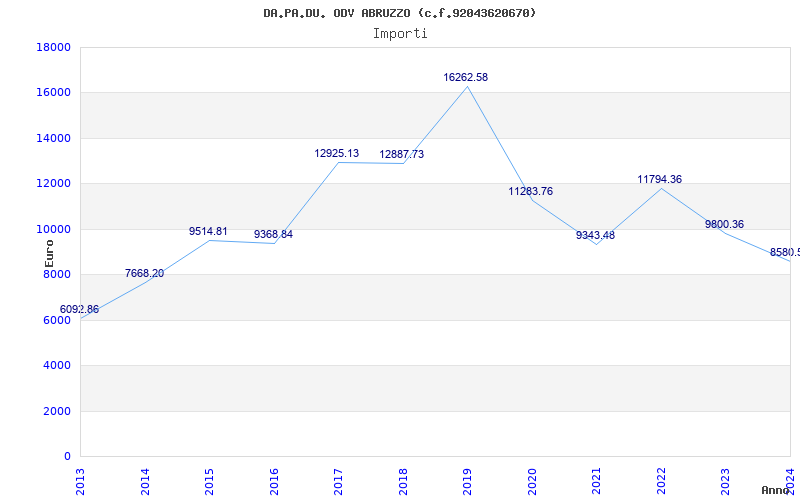Click the x-axis year 2016

click(x=274, y=482)
